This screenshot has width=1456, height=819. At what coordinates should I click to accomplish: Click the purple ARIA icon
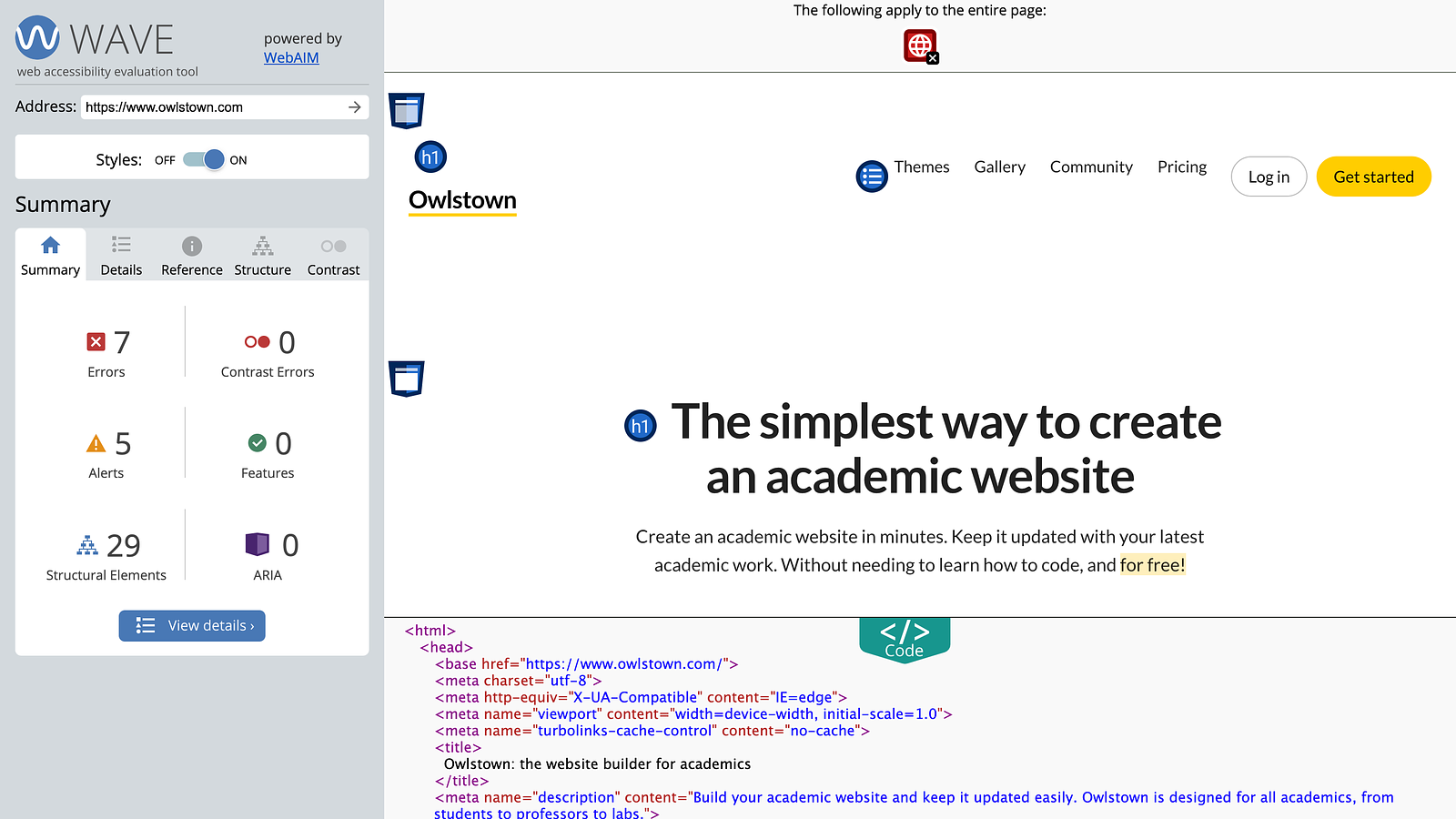258,544
